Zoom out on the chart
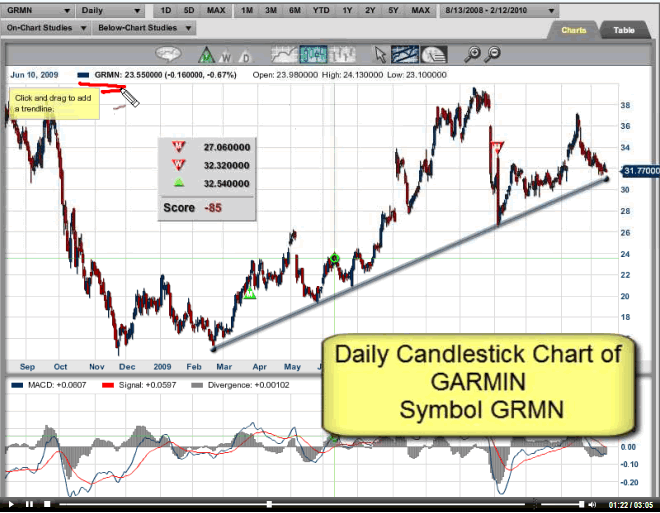This screenshot has width=660, height=513. 492,54
